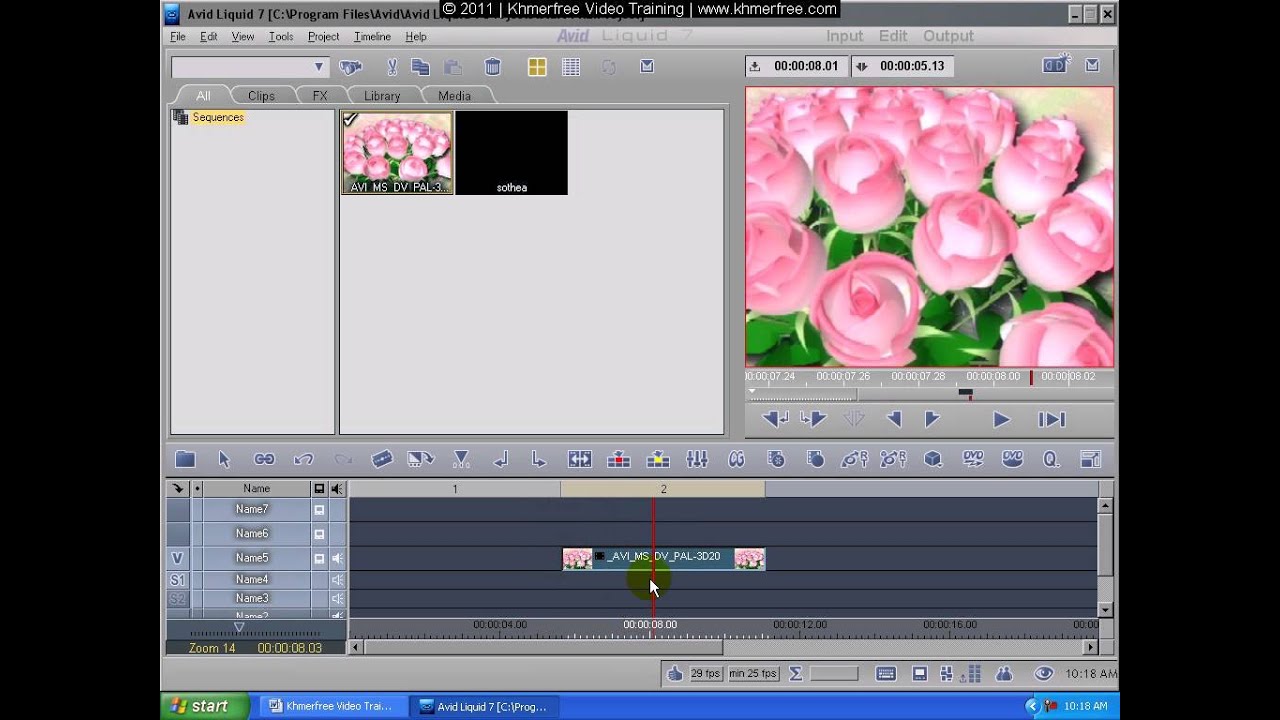
Task: Step one frame backward in viewer
Action: [x=894, y=420]
